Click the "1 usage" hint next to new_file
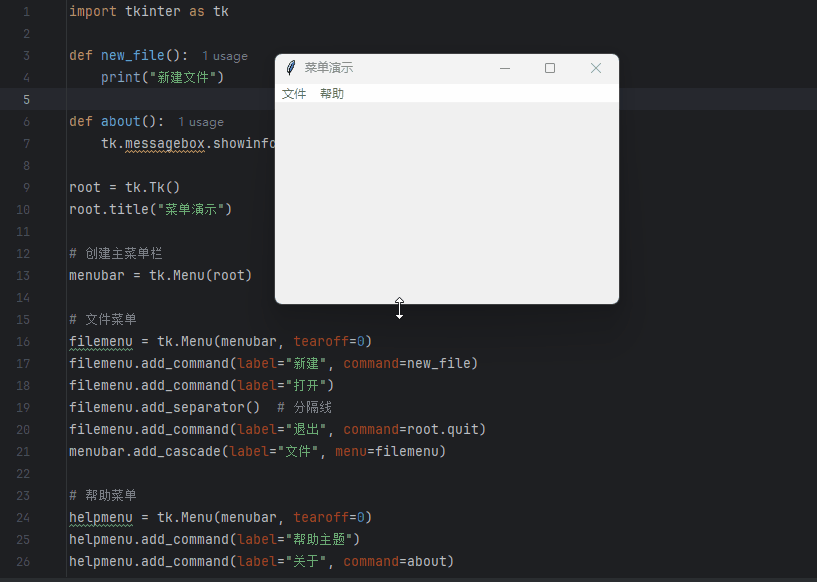Viewport: 817px width, 582px height. click(225, 56)
